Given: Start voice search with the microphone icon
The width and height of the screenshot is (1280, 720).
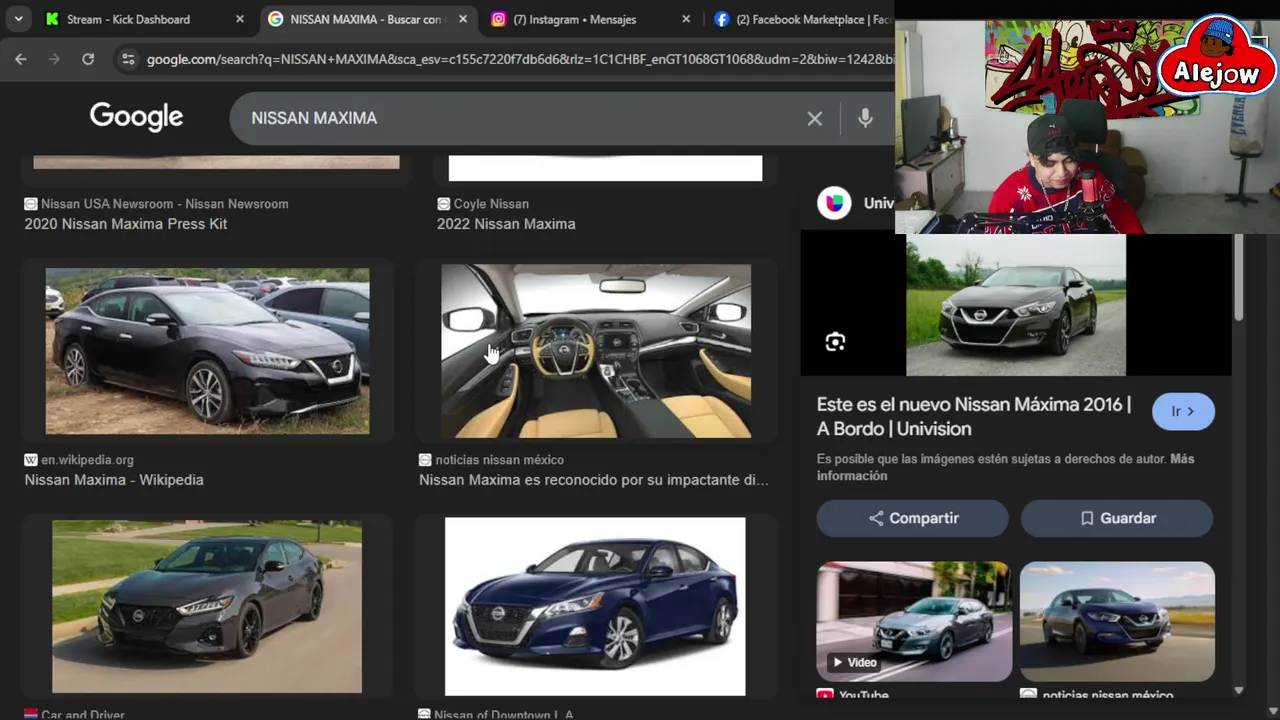Looking at the screenshot, I should point(865,118).
